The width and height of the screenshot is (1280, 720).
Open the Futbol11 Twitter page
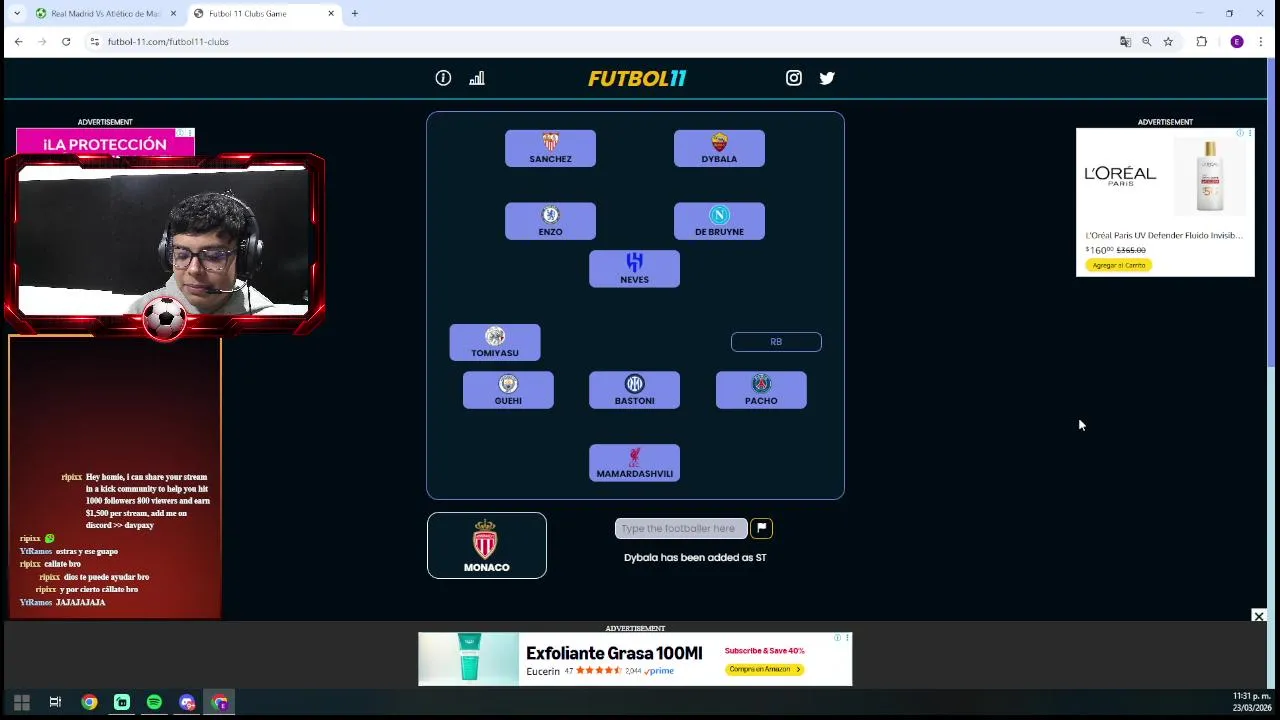(x=827, y=78)
